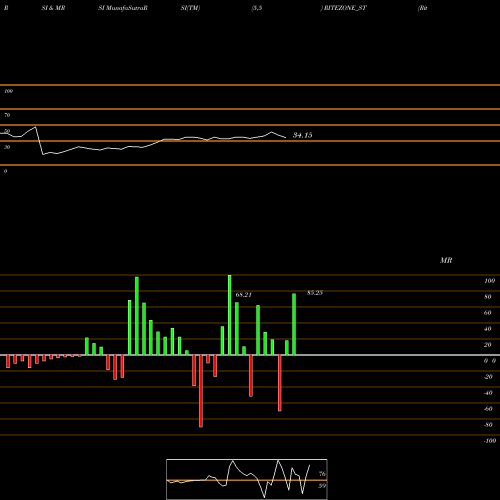The image size is (500, 500).
Task: Click the -80 label on MR scale
Action: [488, 425]
